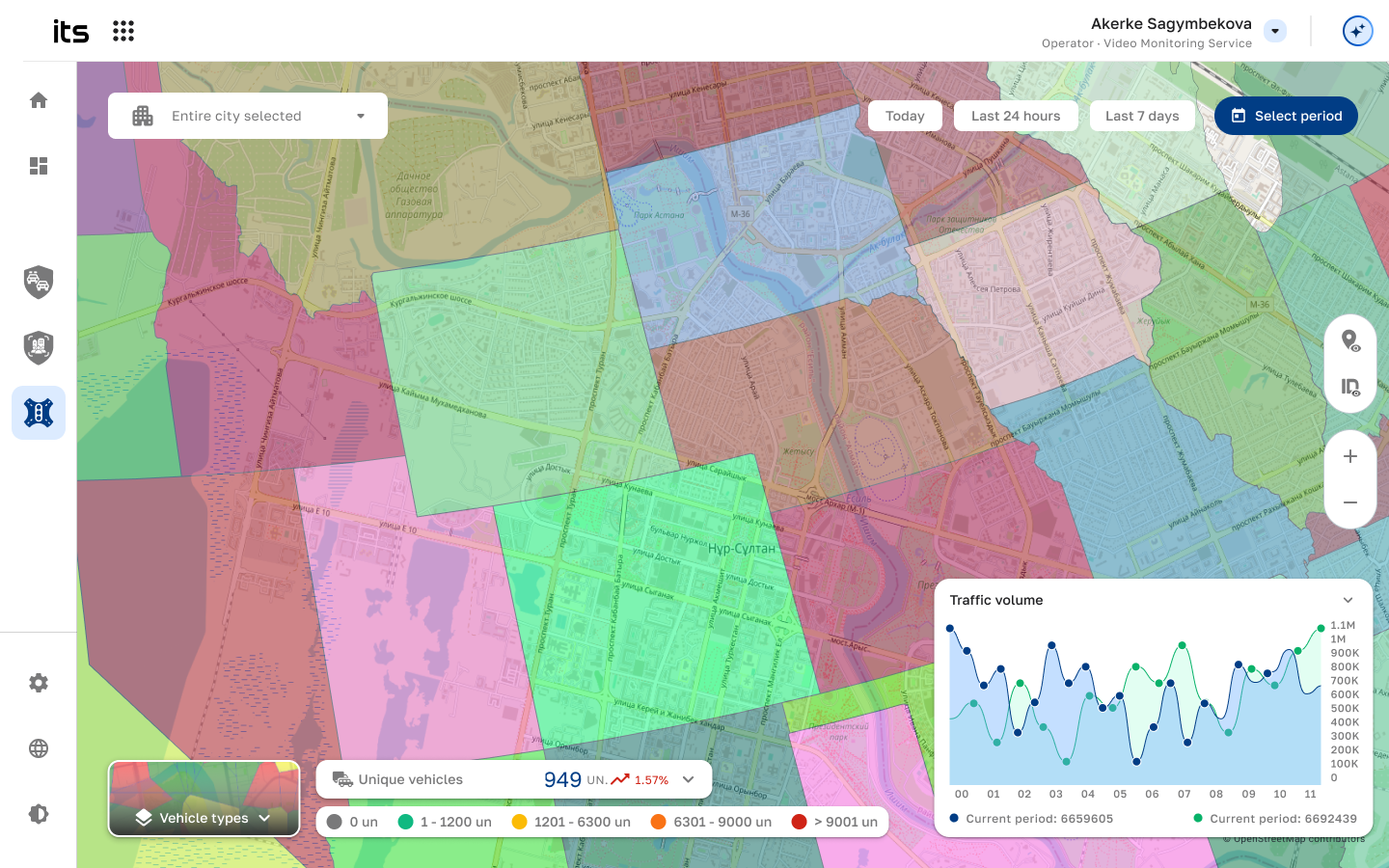This screenshot has width=1389, height=868.
Task: Click the red > 9001 un swatch
Action: [x=799, y=822]
